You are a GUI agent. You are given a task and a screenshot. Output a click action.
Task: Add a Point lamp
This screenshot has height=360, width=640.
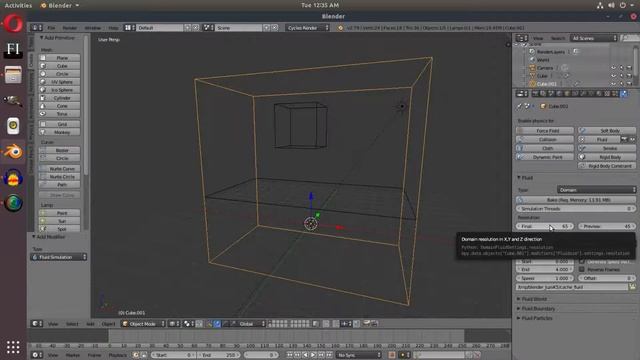60,213
